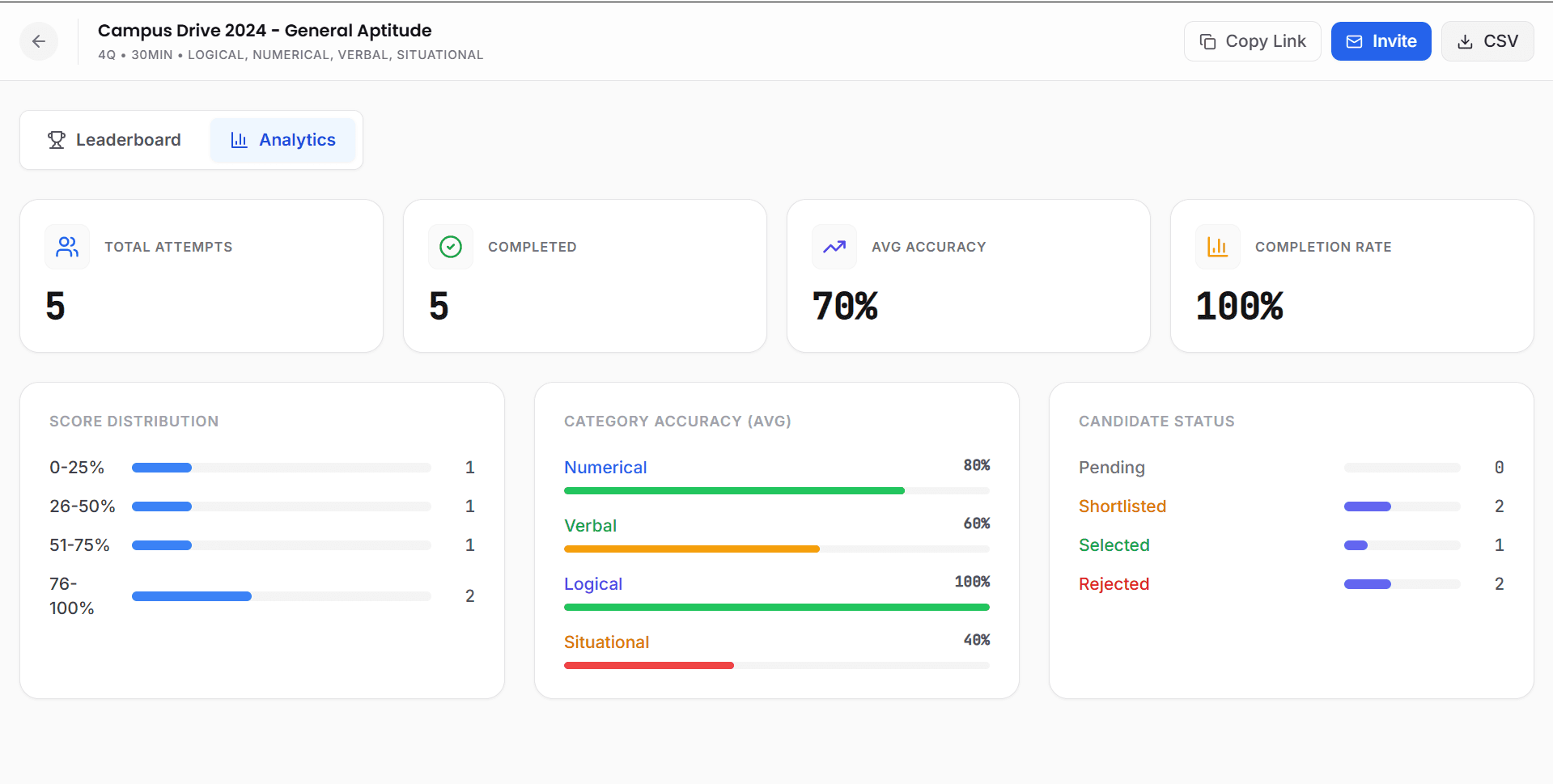1553x784 pixels.
Task: Click the 76-100% score distribution bar
Action: tap(281, 596)
